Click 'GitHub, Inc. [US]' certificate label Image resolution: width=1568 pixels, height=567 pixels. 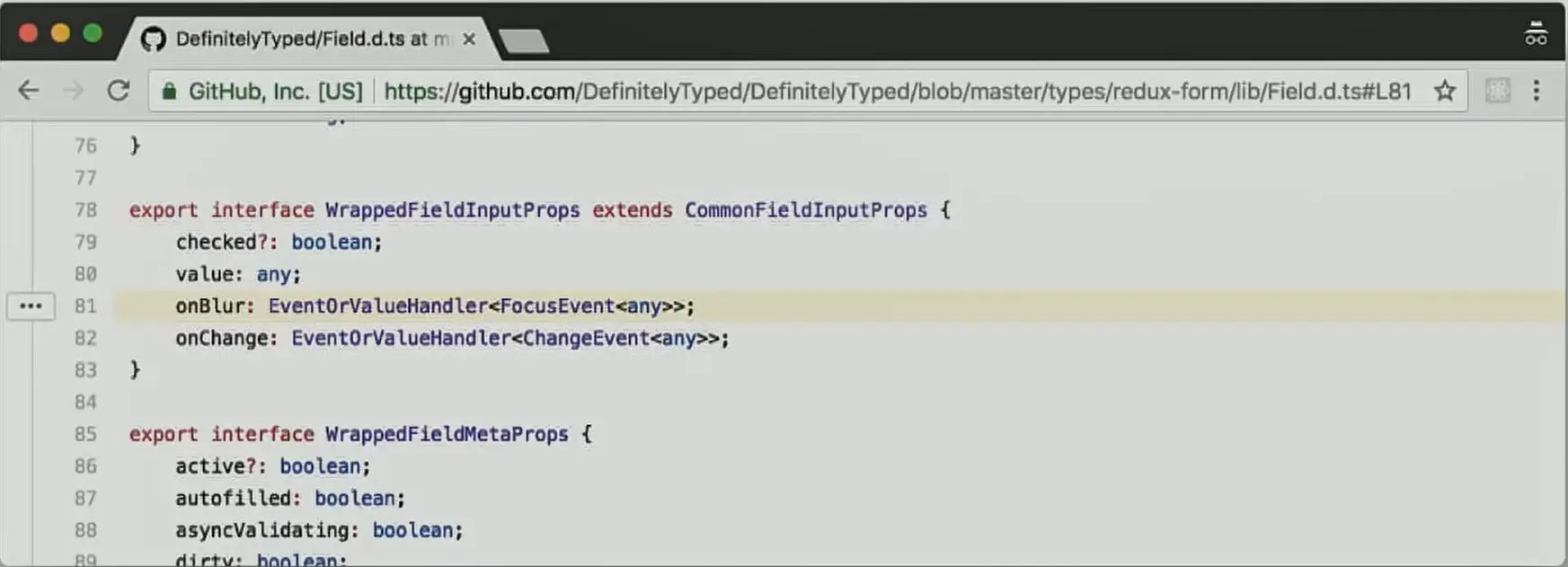(275, 91)
